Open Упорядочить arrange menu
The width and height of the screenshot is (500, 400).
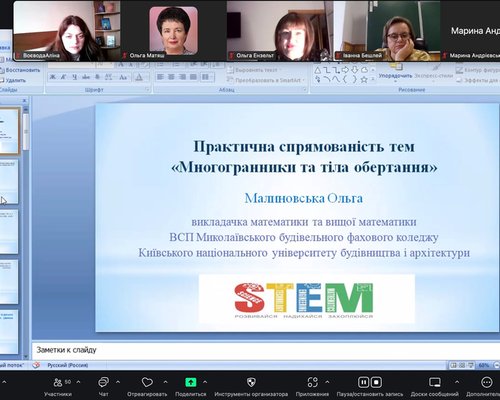click(395, 74)
